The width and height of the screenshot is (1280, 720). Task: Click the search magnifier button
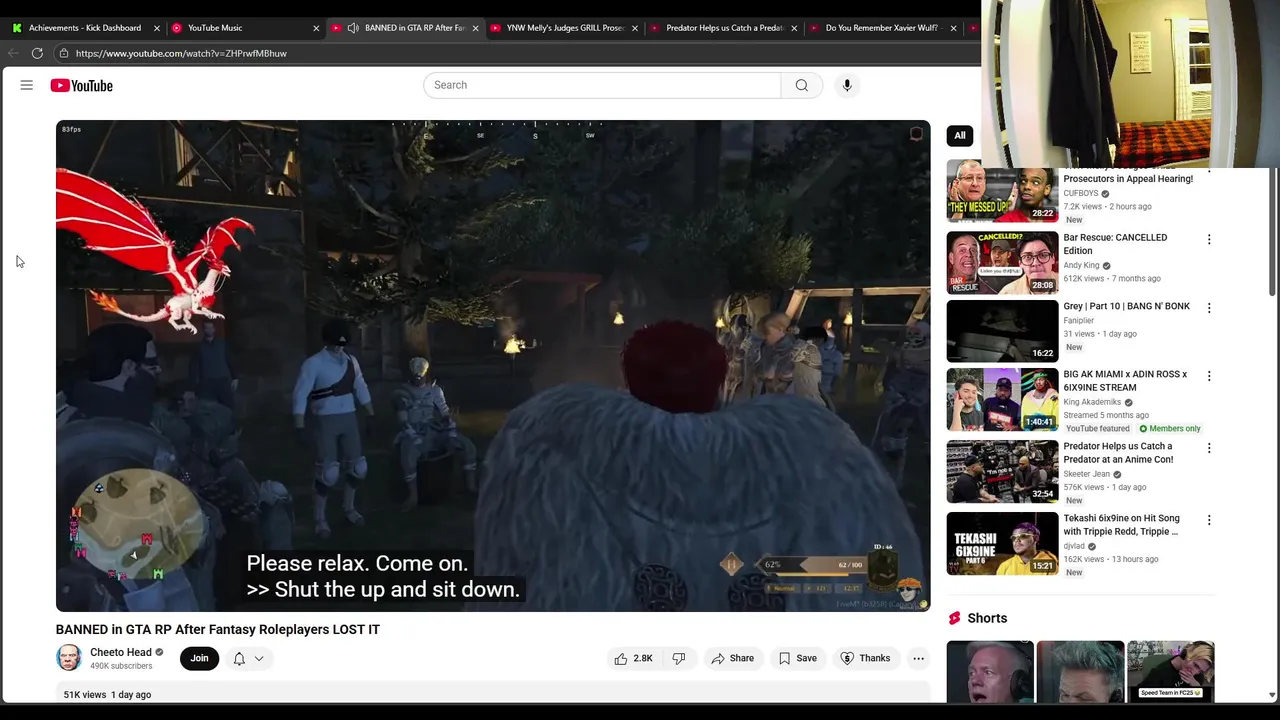(x=801, y=85)
